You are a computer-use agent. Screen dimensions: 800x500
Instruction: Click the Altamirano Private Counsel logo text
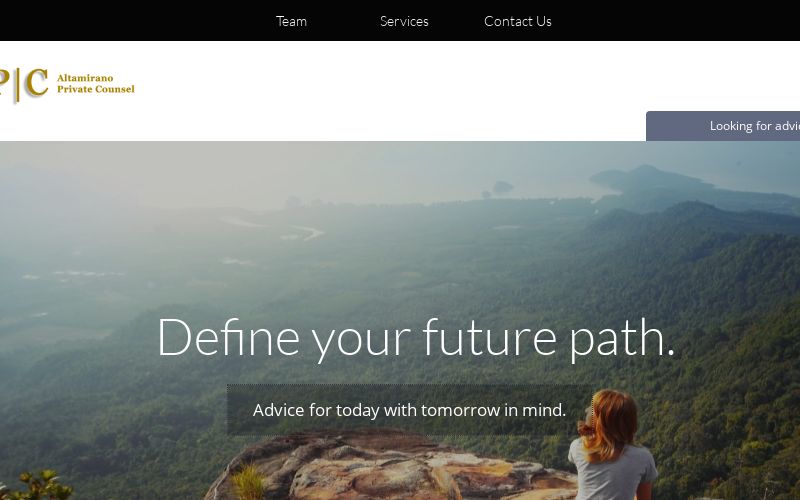pos(95,83)
